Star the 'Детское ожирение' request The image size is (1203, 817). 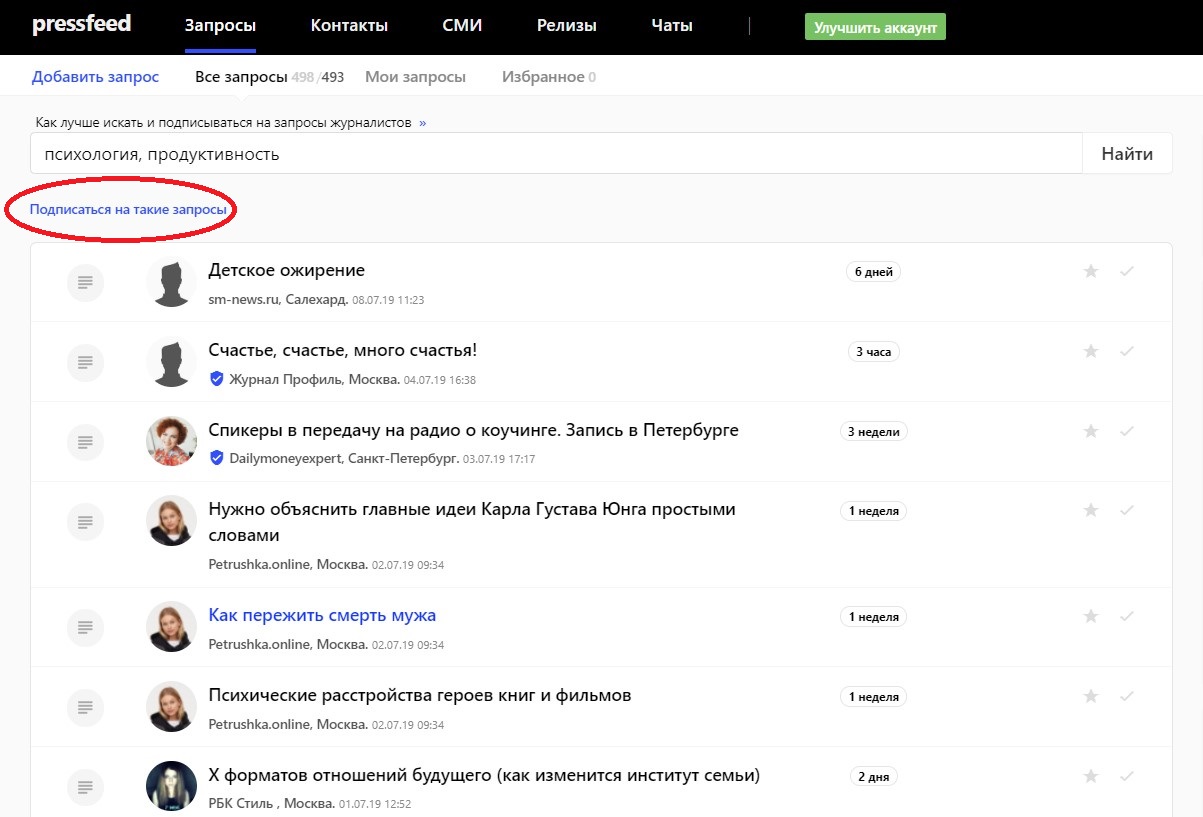point(1091,271)
